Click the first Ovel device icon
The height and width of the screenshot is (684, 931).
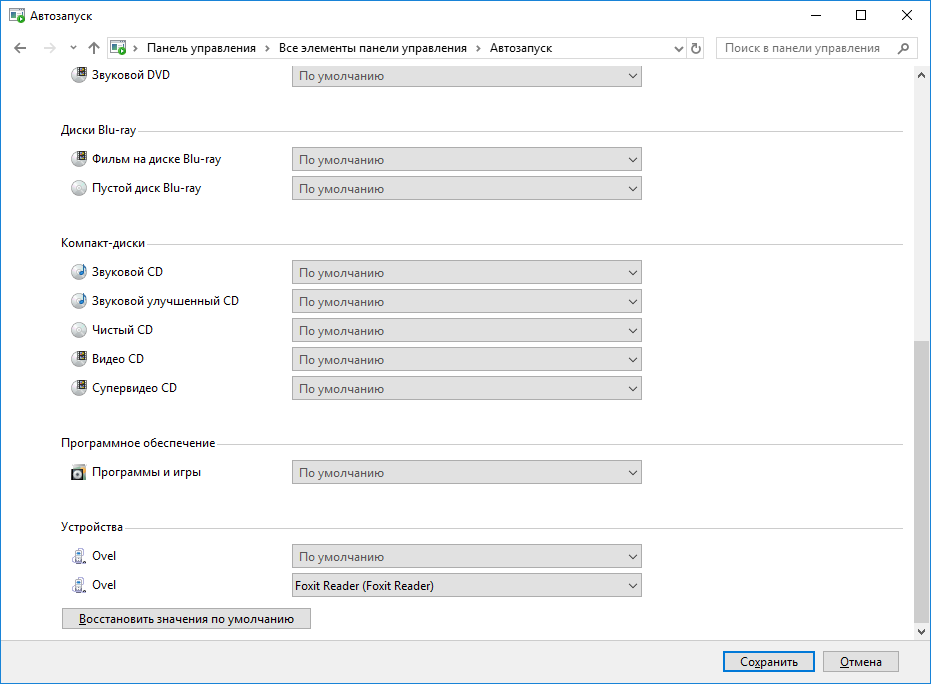click(79, 556)
